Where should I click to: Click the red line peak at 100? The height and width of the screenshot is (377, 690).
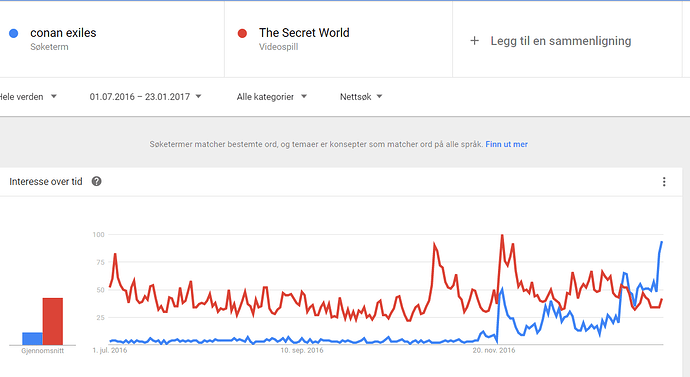[502, 236]
